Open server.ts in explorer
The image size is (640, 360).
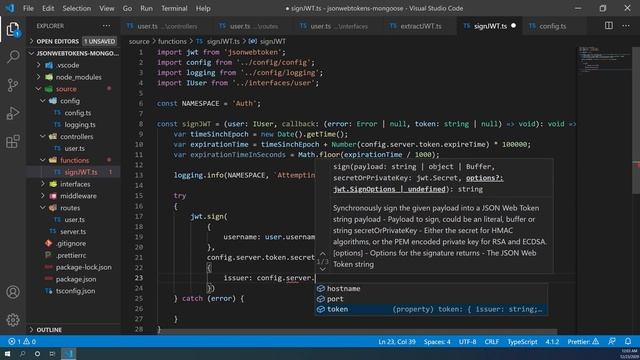(73, 231)
